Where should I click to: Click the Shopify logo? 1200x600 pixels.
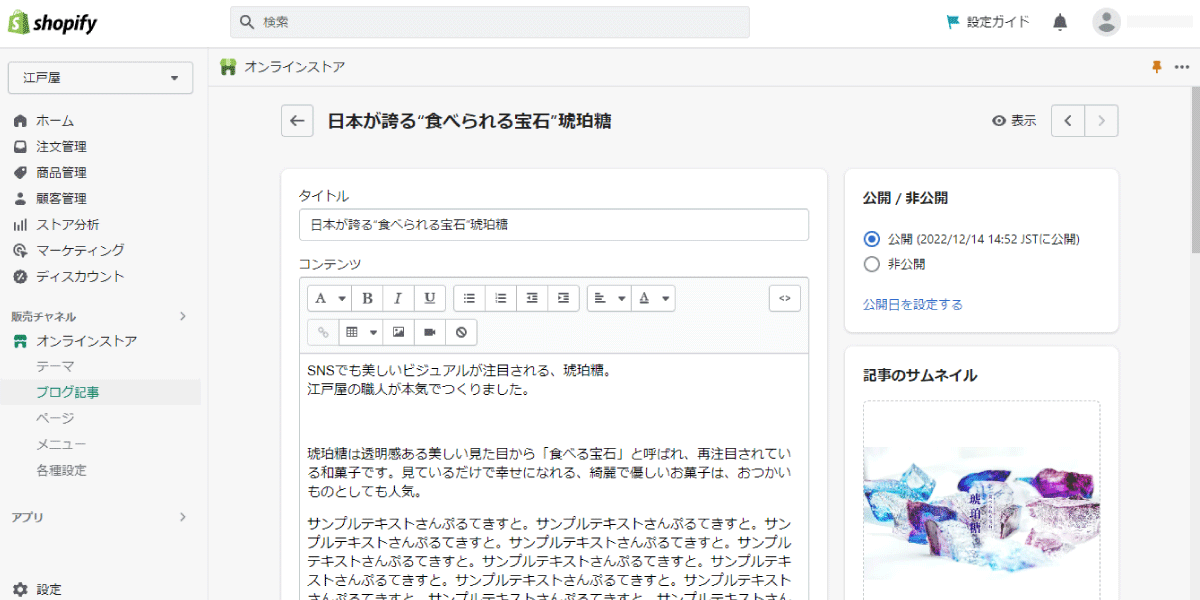click(52, 22)
